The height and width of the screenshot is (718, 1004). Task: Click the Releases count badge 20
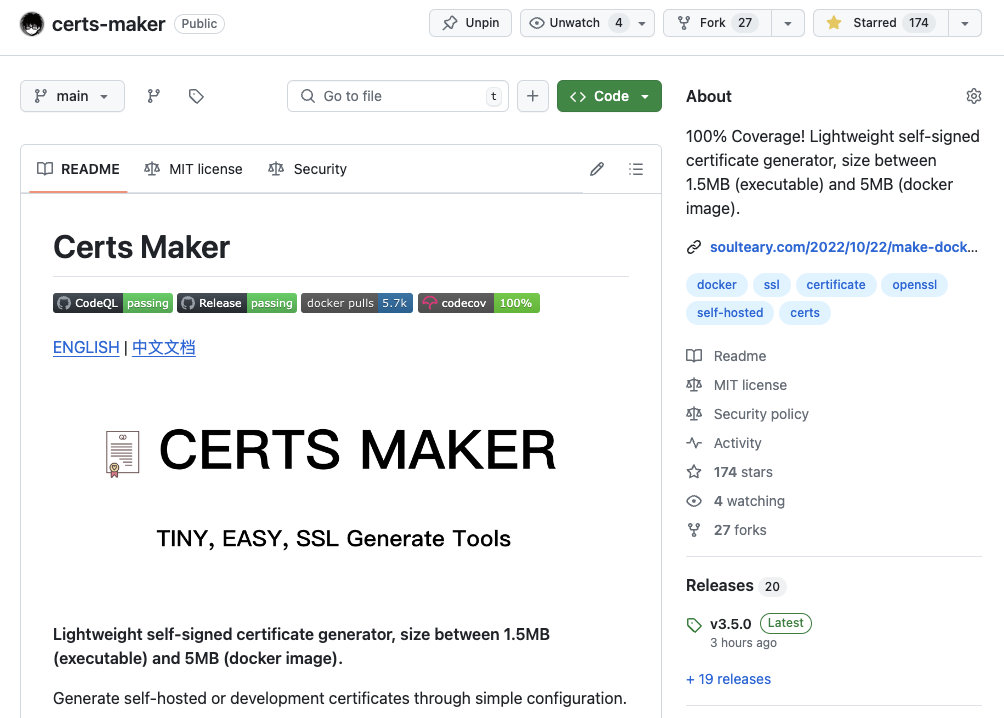tap(772, 587)
